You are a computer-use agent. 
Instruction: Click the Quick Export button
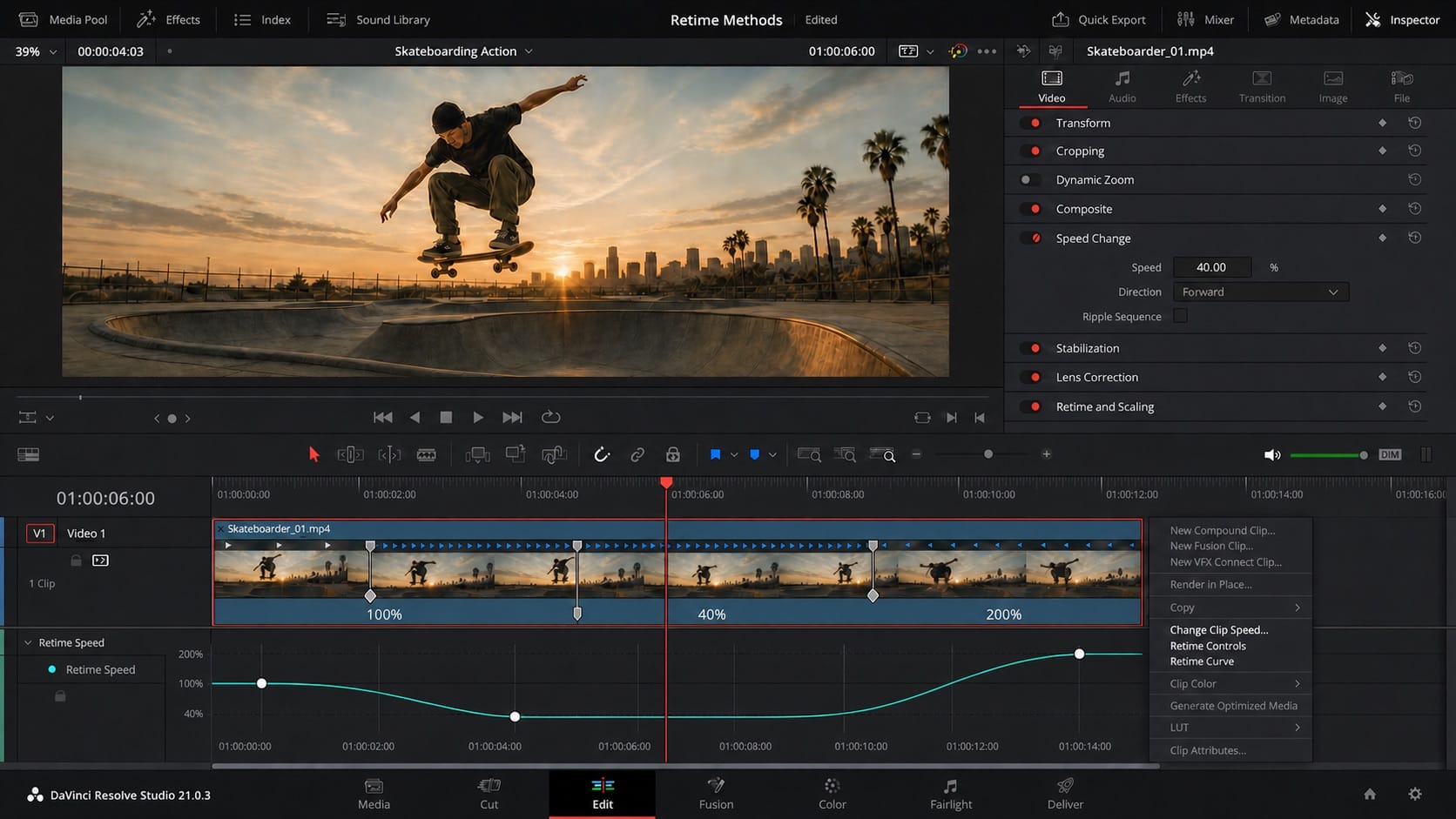1099,19
